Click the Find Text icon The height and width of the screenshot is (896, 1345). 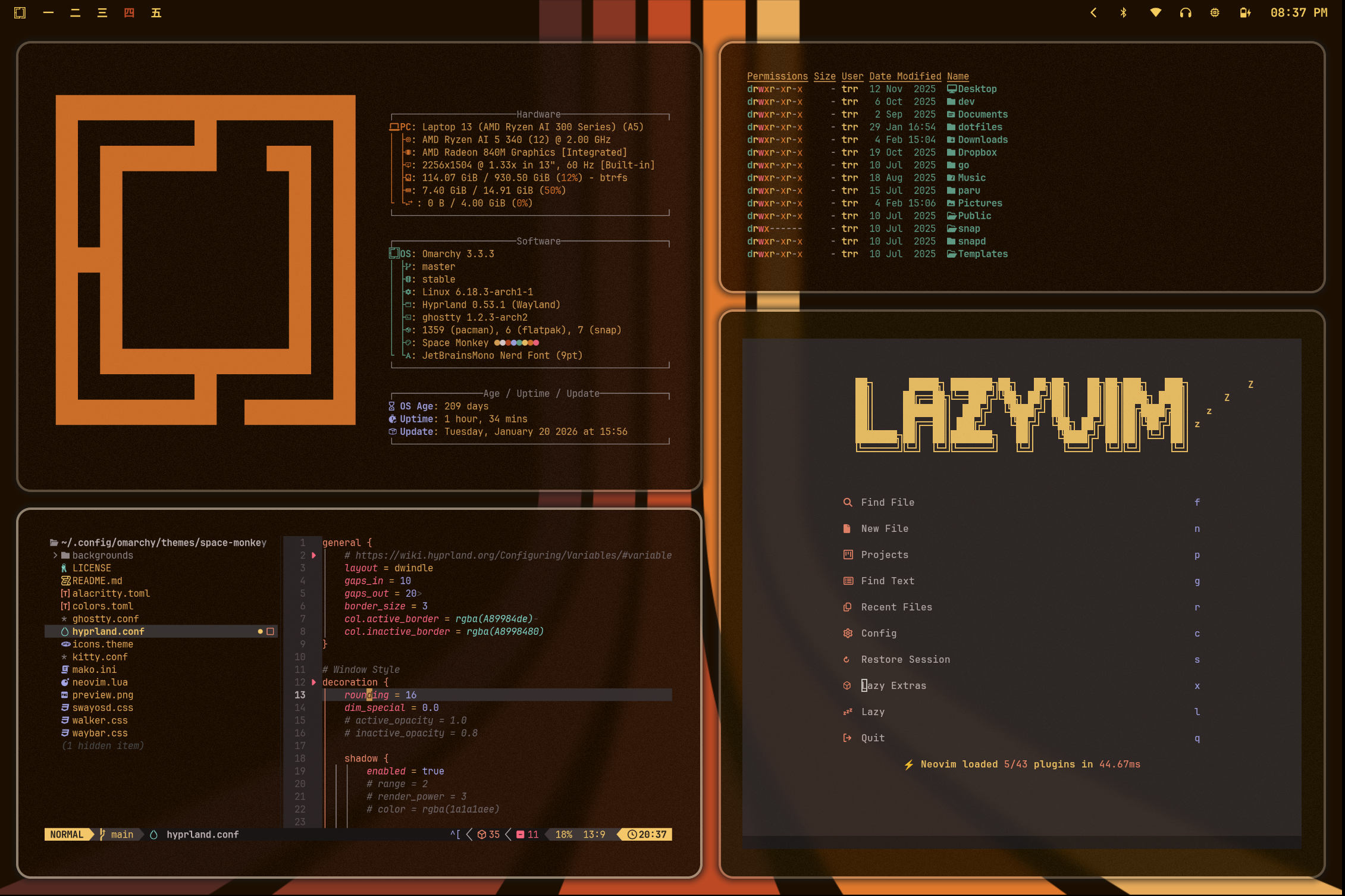click(x=848, y=581)
